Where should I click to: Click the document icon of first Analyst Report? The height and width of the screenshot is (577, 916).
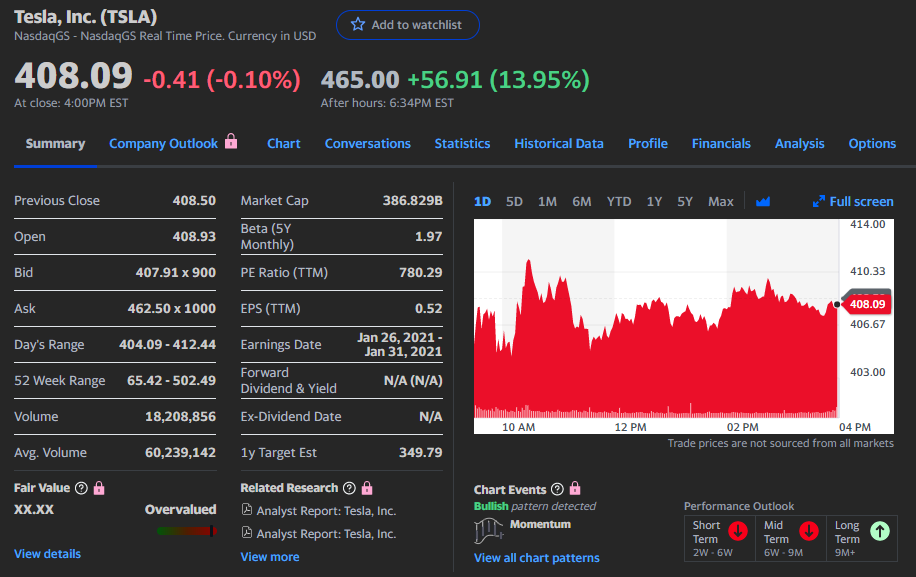(x=247, y=510)
